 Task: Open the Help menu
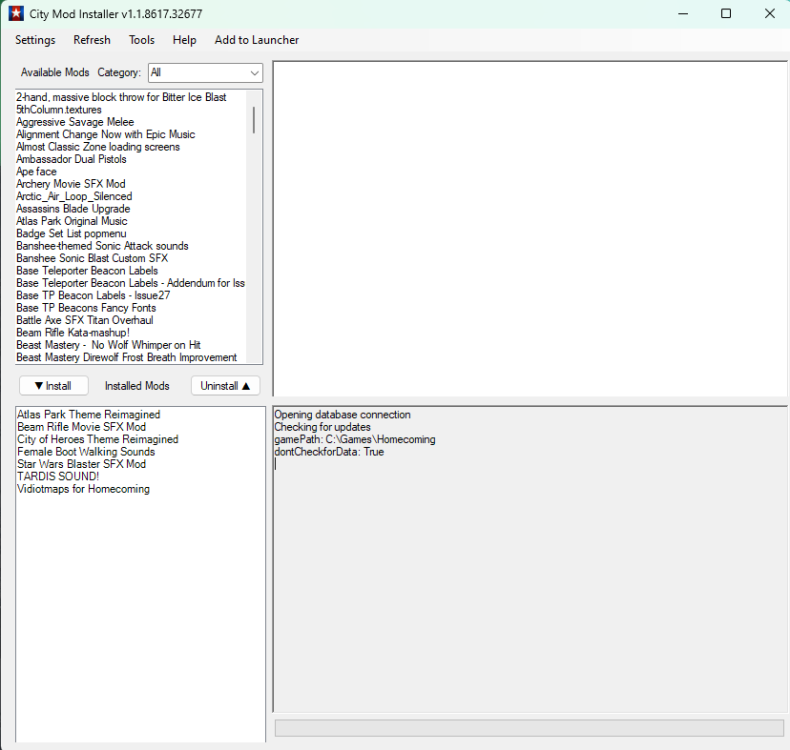(184, 40)
